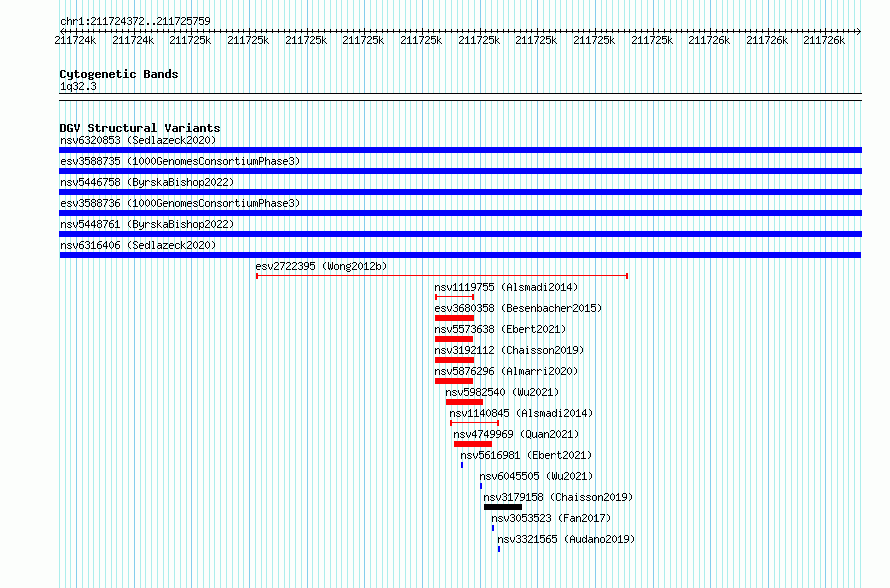Image resolution: width=890 pixels, height=588 pixels.
Task: Click the red bar under nsv5573638
Action: [454, 339]
